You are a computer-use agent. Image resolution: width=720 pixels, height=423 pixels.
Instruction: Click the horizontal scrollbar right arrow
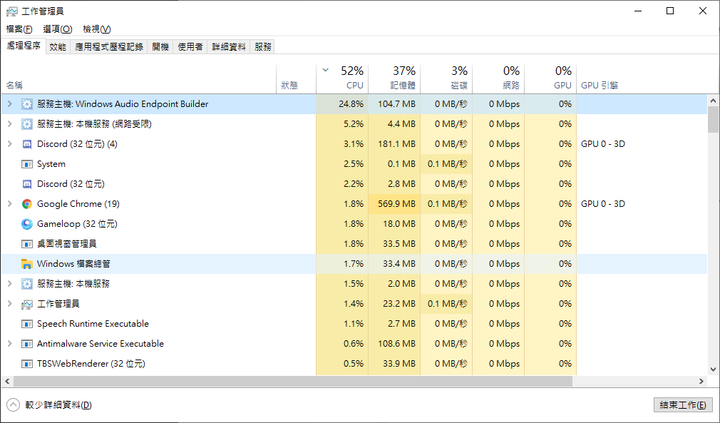coord(701,381)
